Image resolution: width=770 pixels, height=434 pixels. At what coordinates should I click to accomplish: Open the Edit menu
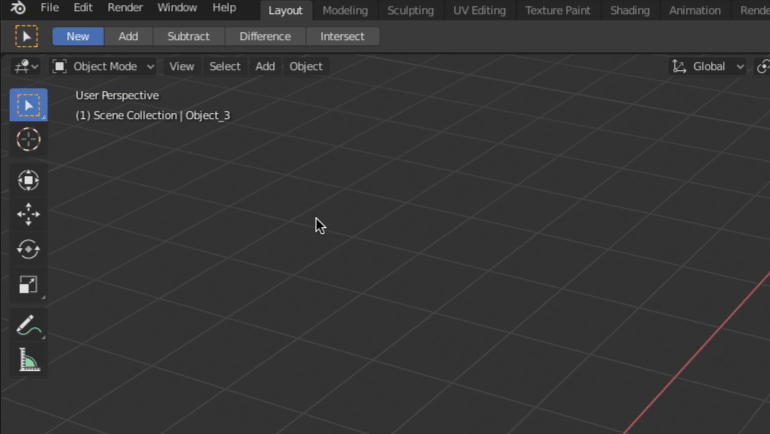82,8
